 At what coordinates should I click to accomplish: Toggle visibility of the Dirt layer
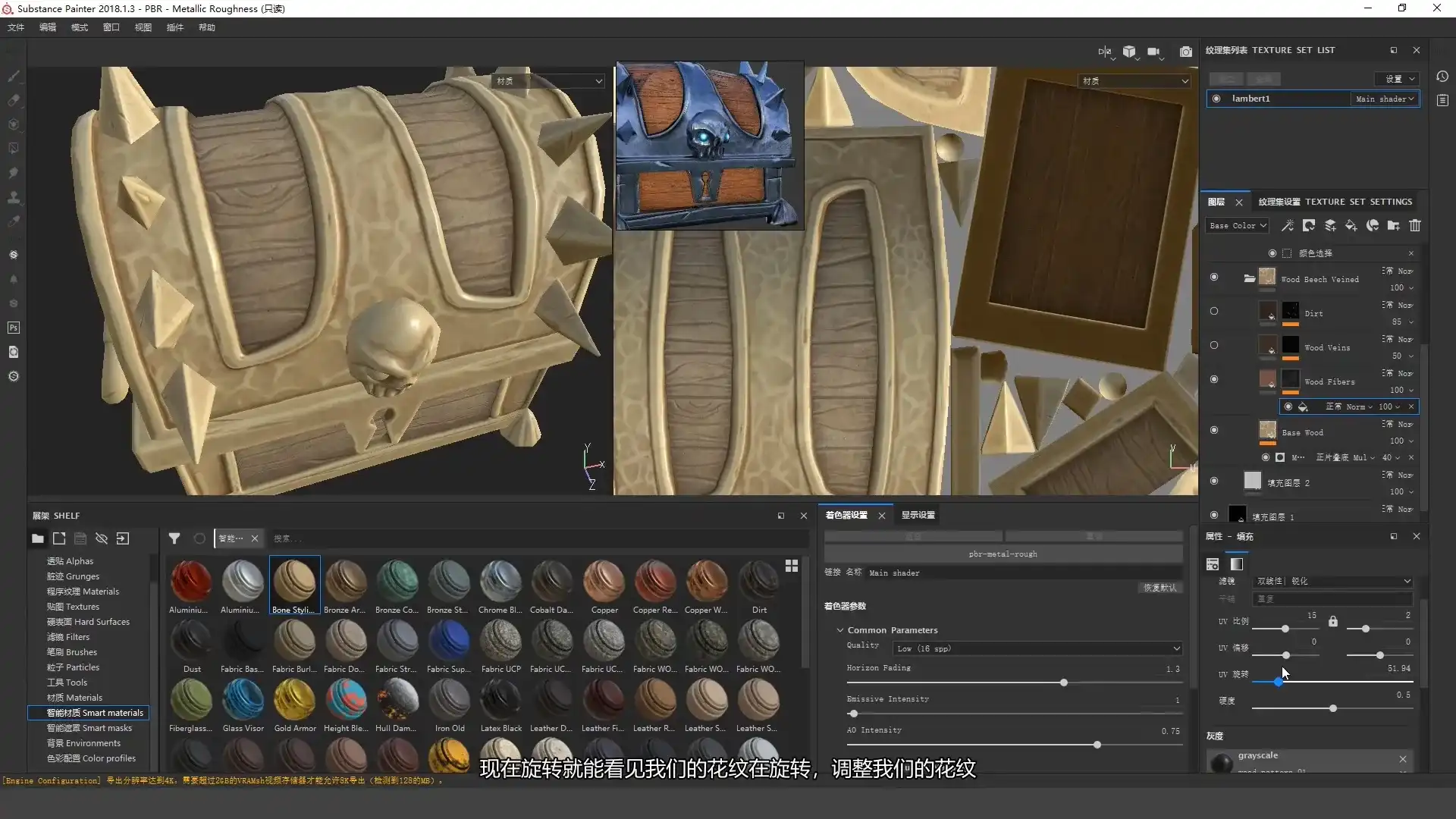coord(1214,311)
